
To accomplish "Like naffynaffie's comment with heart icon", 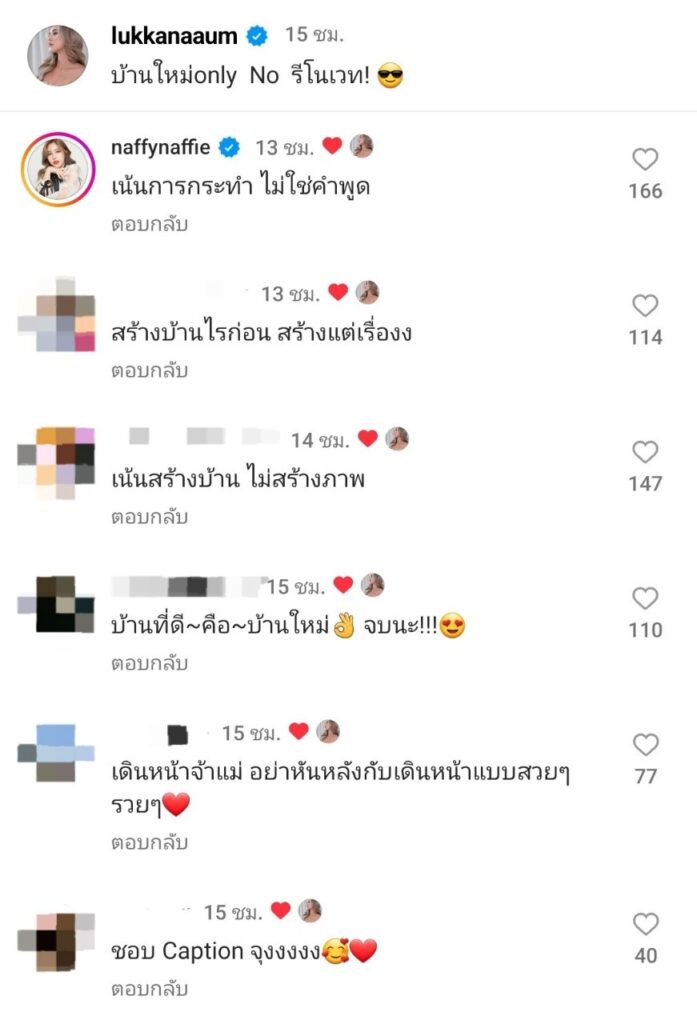I will point(645,159).
